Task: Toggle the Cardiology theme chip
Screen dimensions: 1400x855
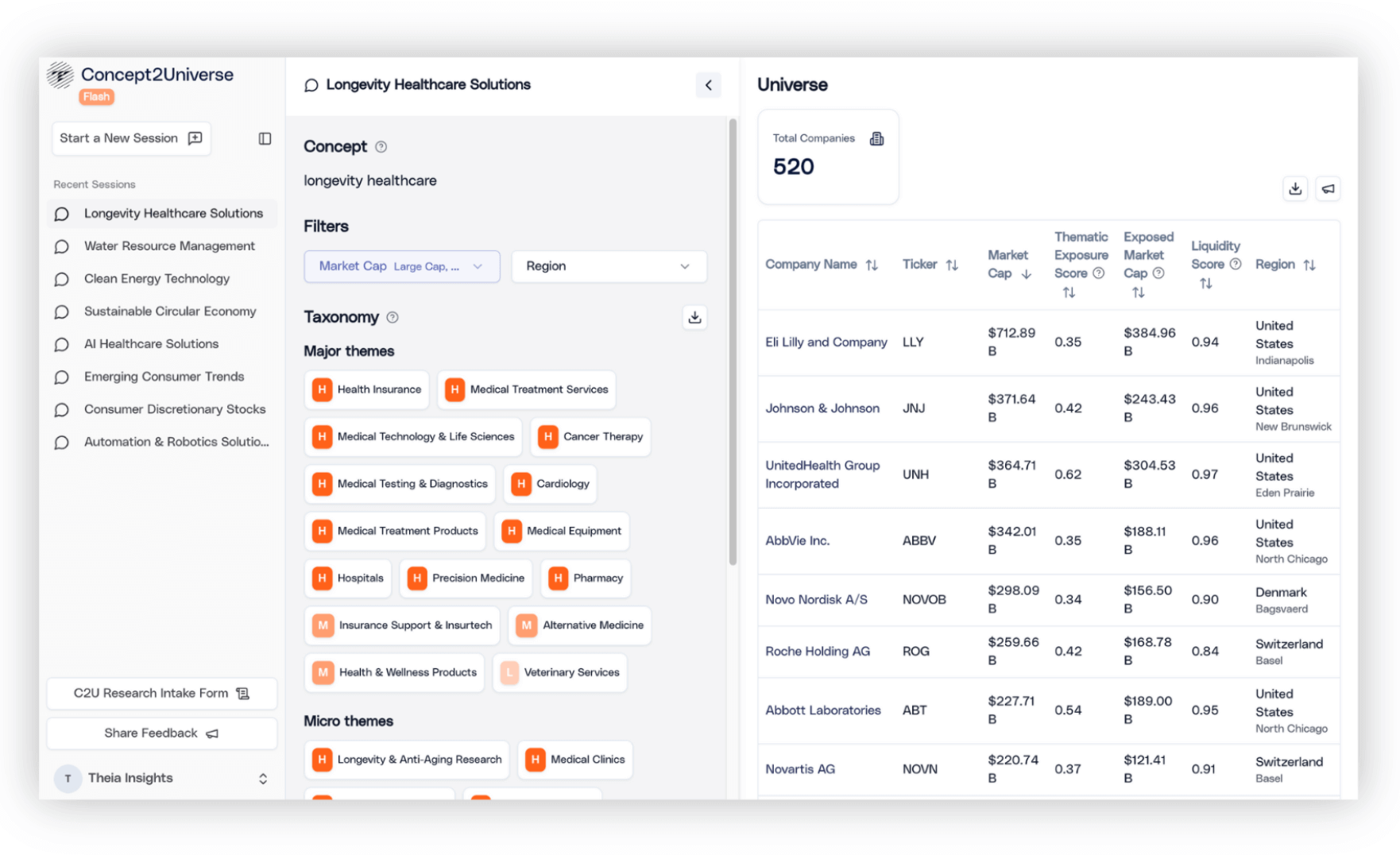Action: coord(550,484)
